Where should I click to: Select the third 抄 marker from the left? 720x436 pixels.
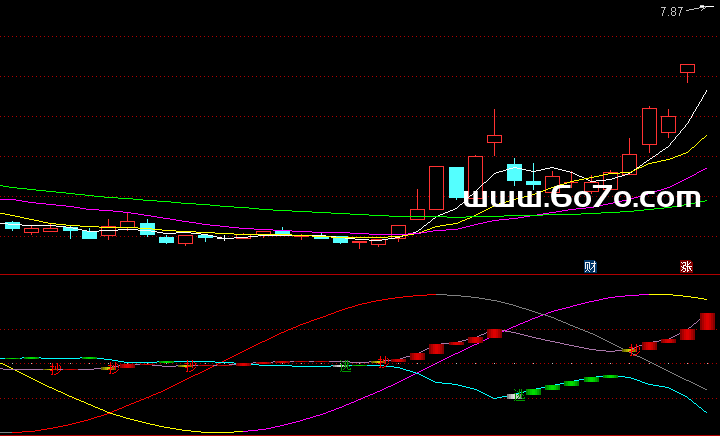point(190,366)
